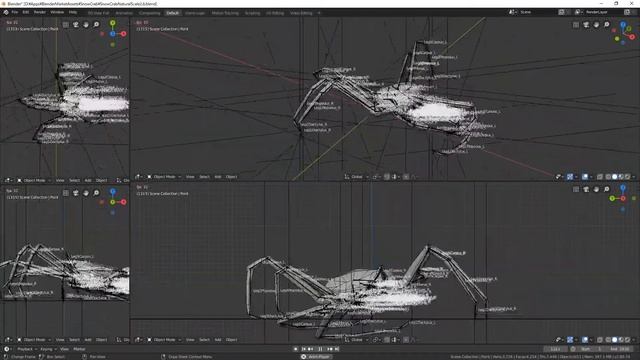Switch to the Animation workspace tab
Image resolution: width=640 pixels, height=360 pixels.
pos(124,13)
